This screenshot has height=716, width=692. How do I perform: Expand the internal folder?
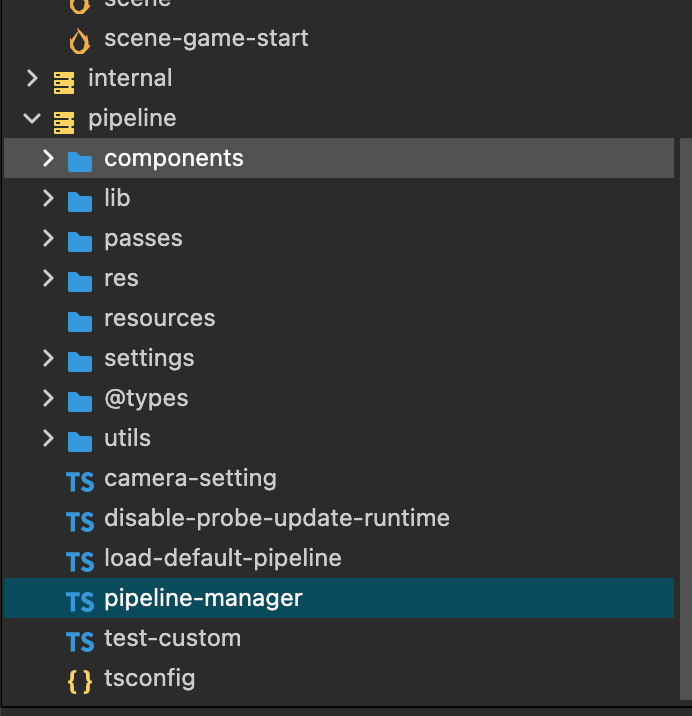[33, 78]
